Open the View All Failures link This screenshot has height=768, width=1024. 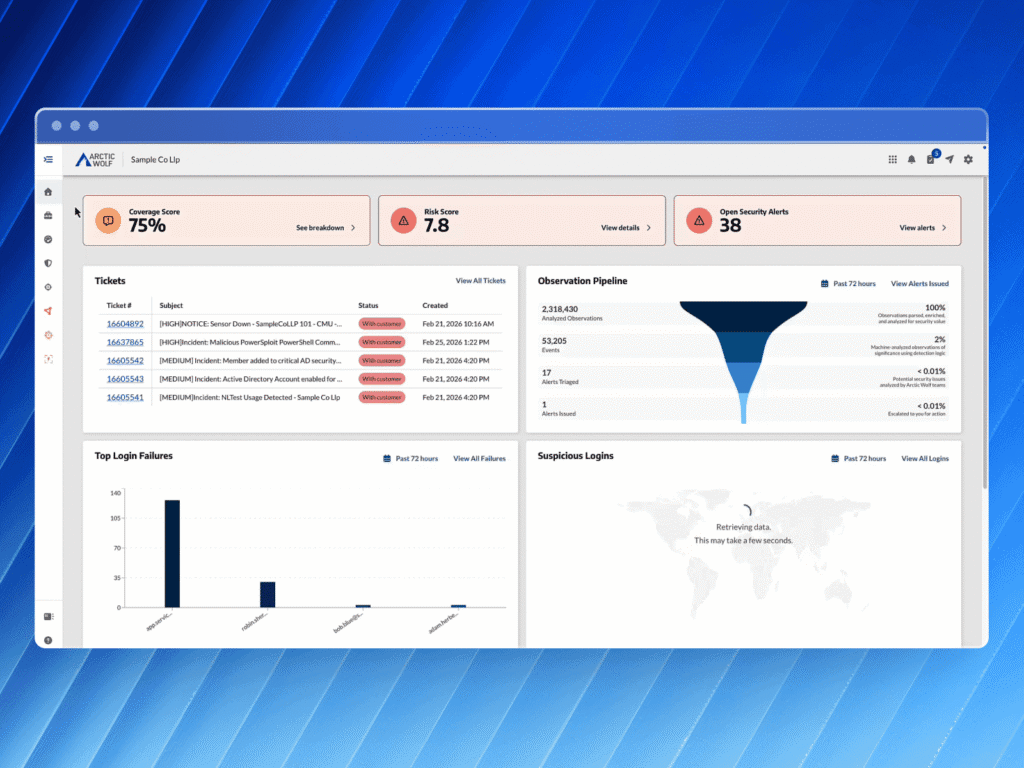tap(479, 458)
